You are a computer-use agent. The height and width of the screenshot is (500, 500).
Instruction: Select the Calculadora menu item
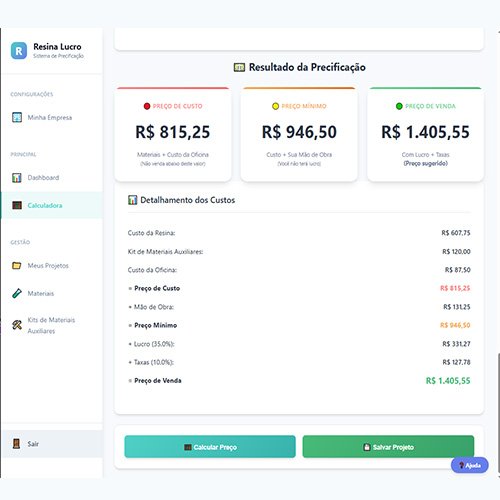pyautogui.click(x=52, y=205)
